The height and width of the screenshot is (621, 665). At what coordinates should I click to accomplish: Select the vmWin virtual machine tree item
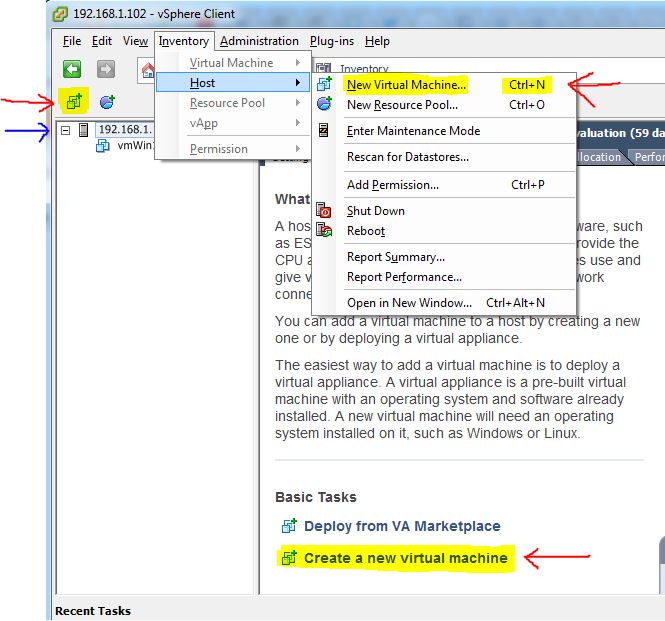(x=136, y=145)
